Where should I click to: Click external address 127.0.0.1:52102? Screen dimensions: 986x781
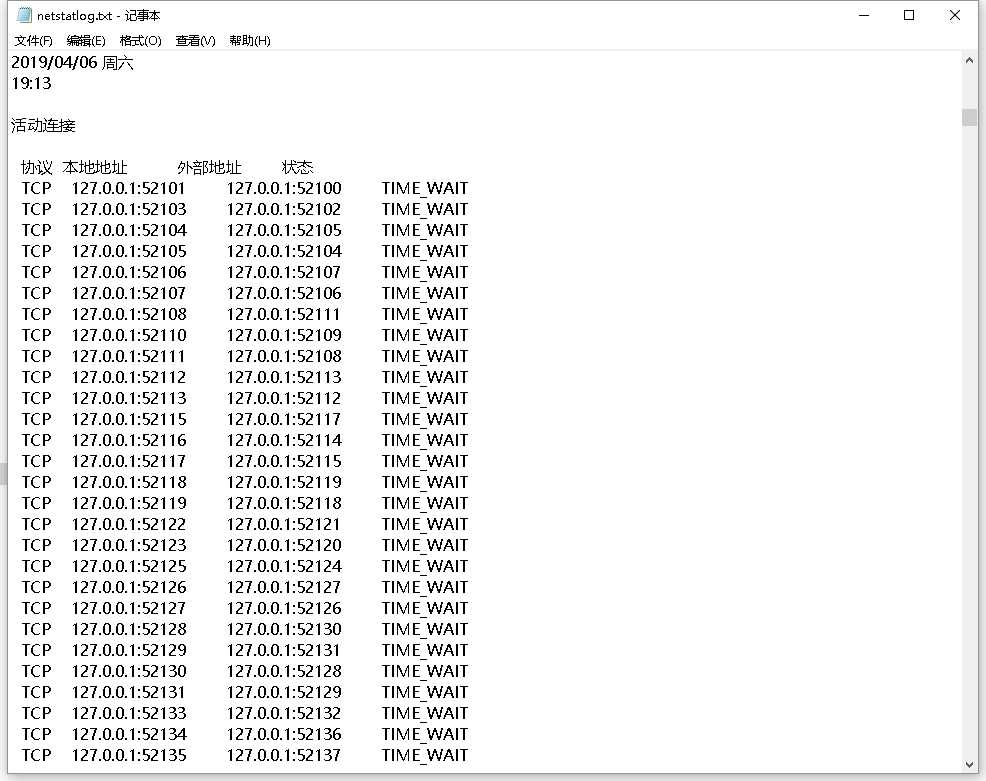(x=284, y=209)
